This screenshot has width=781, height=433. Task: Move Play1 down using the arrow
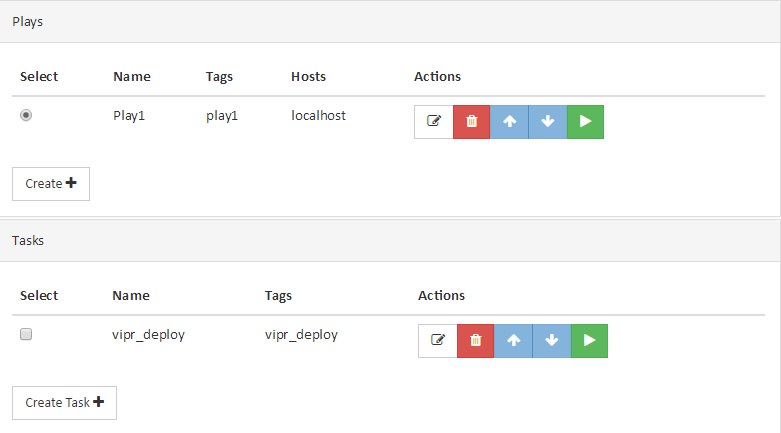click(x=548, y=122)
